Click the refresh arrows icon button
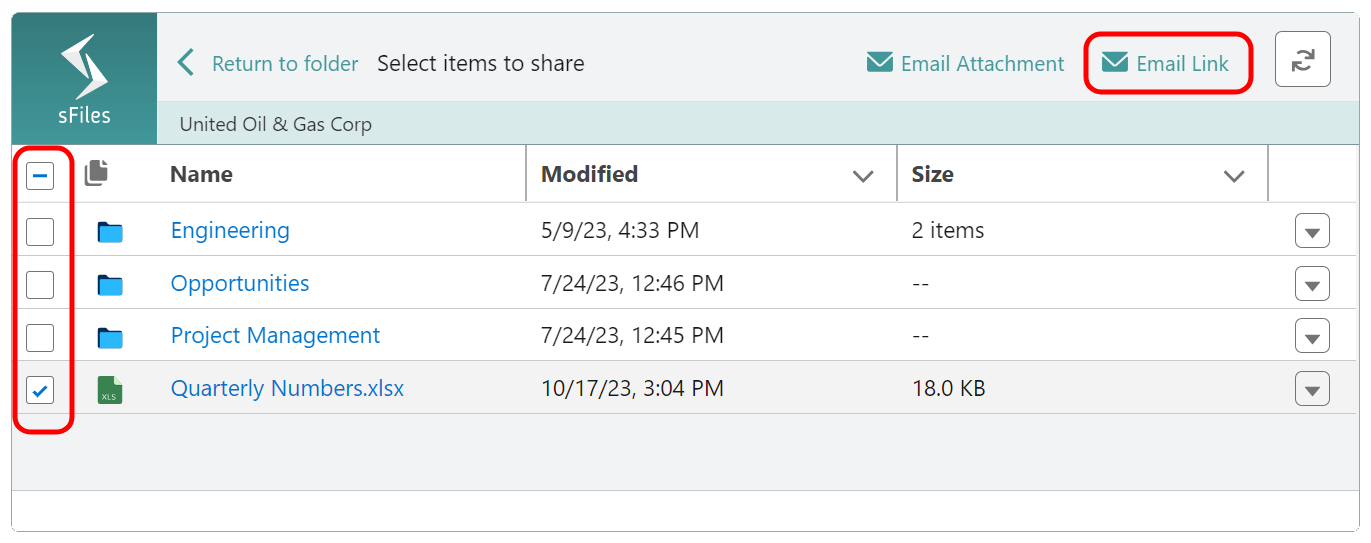 tap(1302, 60)
